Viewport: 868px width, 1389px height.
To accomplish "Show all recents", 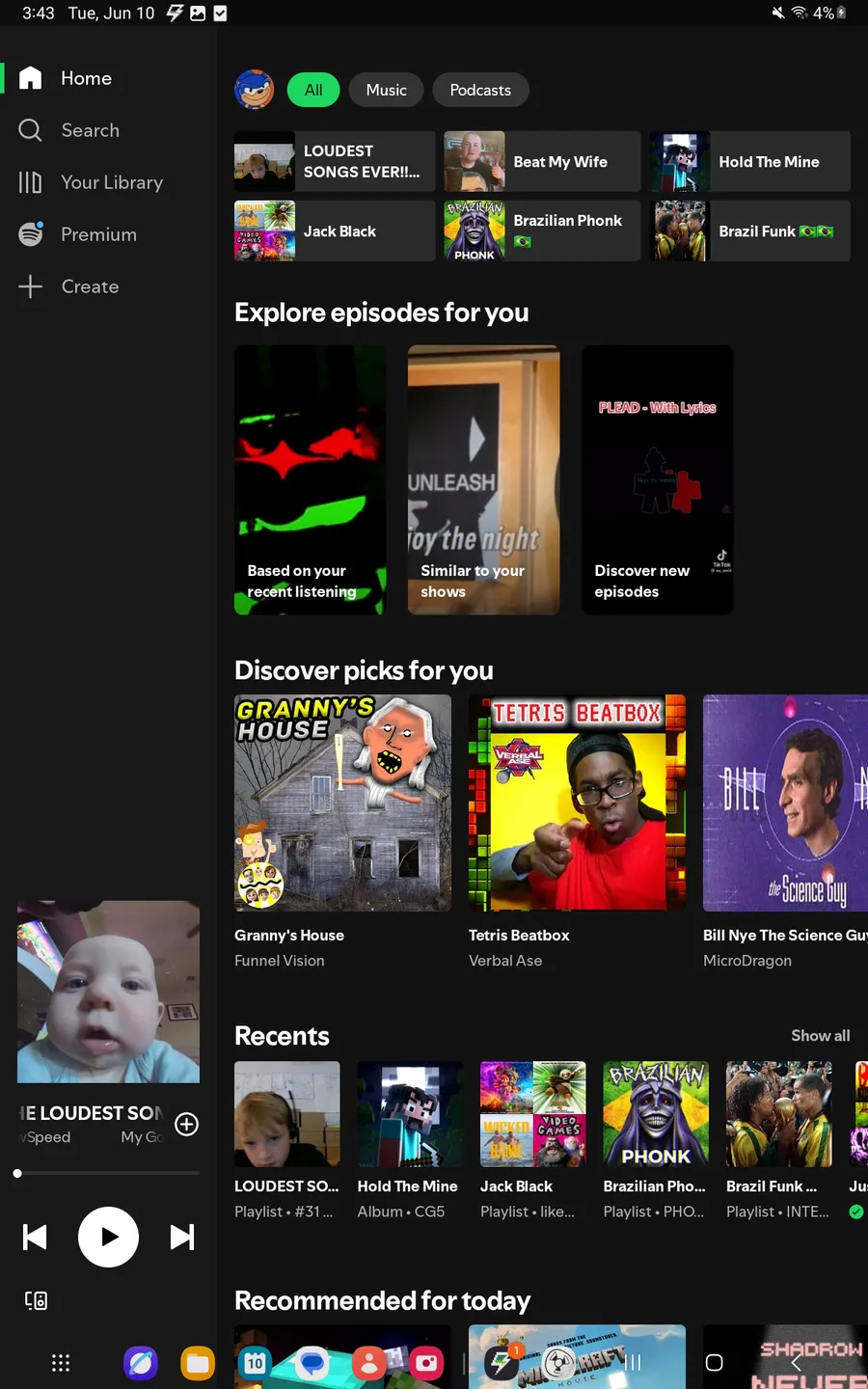I will (x=821, y=1035).
